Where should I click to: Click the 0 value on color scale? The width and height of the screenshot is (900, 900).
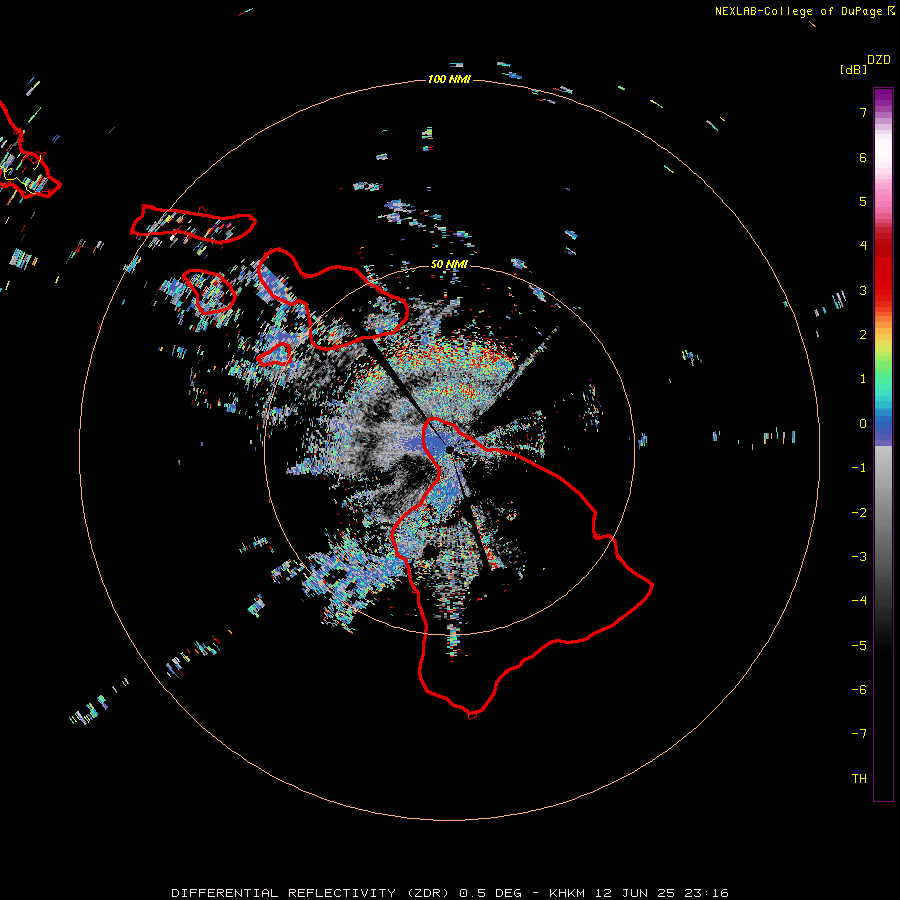(x=863, y=424)
